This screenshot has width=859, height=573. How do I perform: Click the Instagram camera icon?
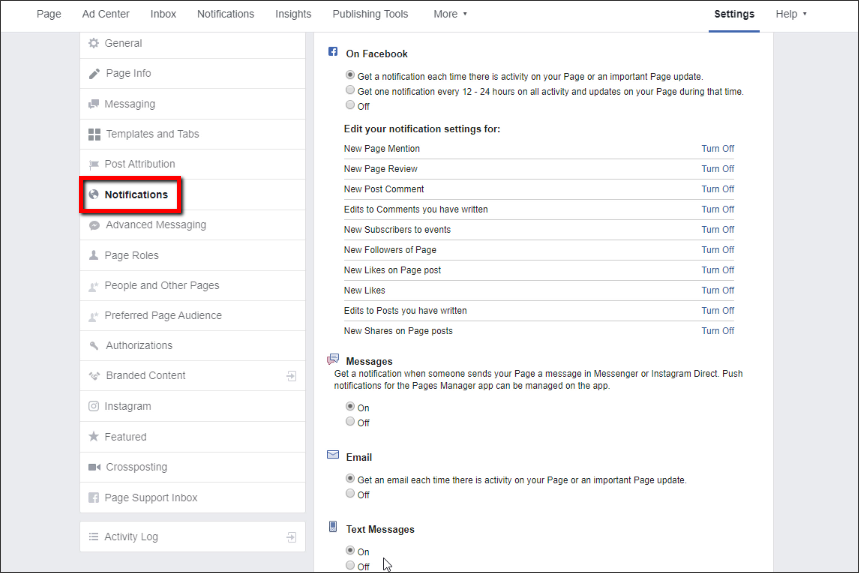click(94, 406)
